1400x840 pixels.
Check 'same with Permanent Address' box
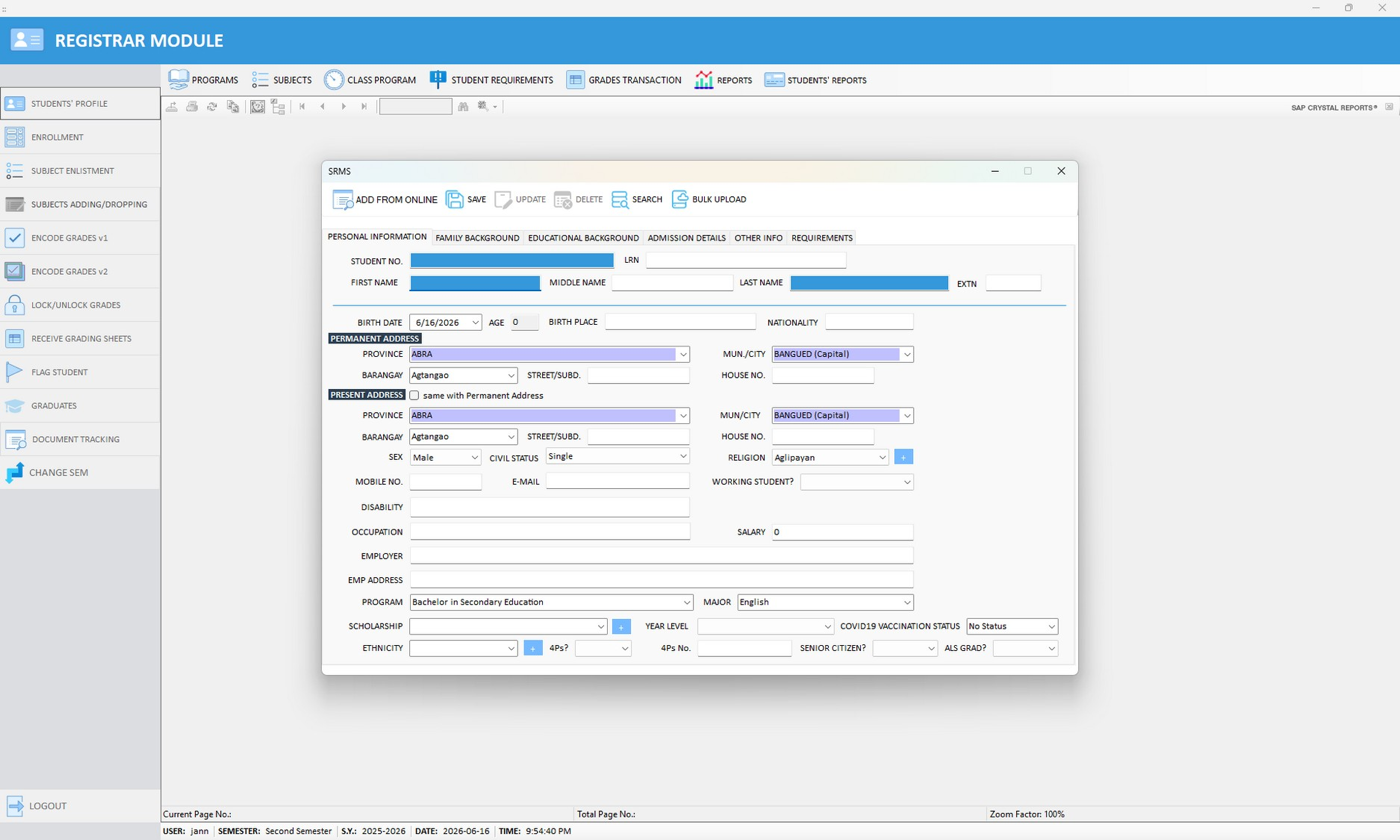pos(415,395)
